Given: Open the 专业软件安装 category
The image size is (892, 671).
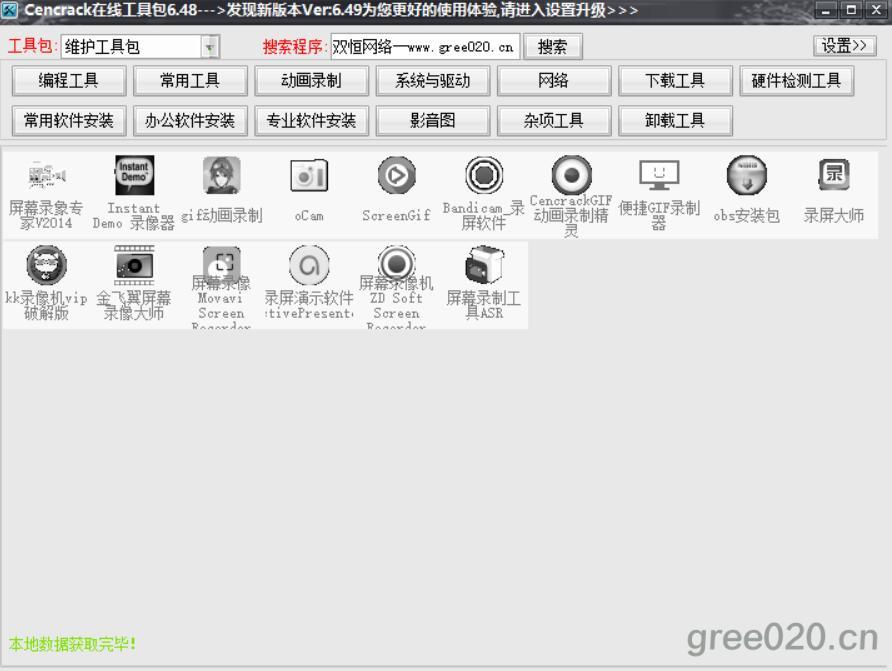Looking at the screenshot, I should [311, 121].
